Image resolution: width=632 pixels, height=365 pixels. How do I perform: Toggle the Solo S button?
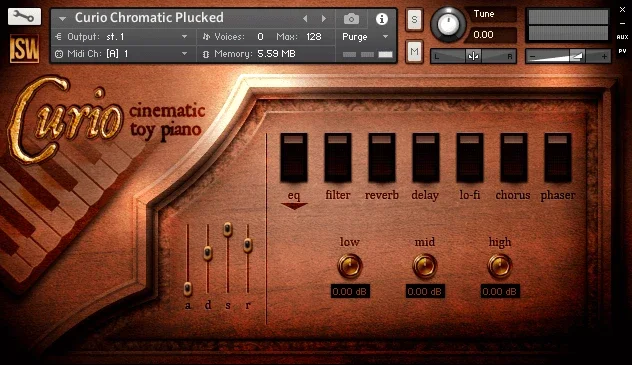(414, 19)
